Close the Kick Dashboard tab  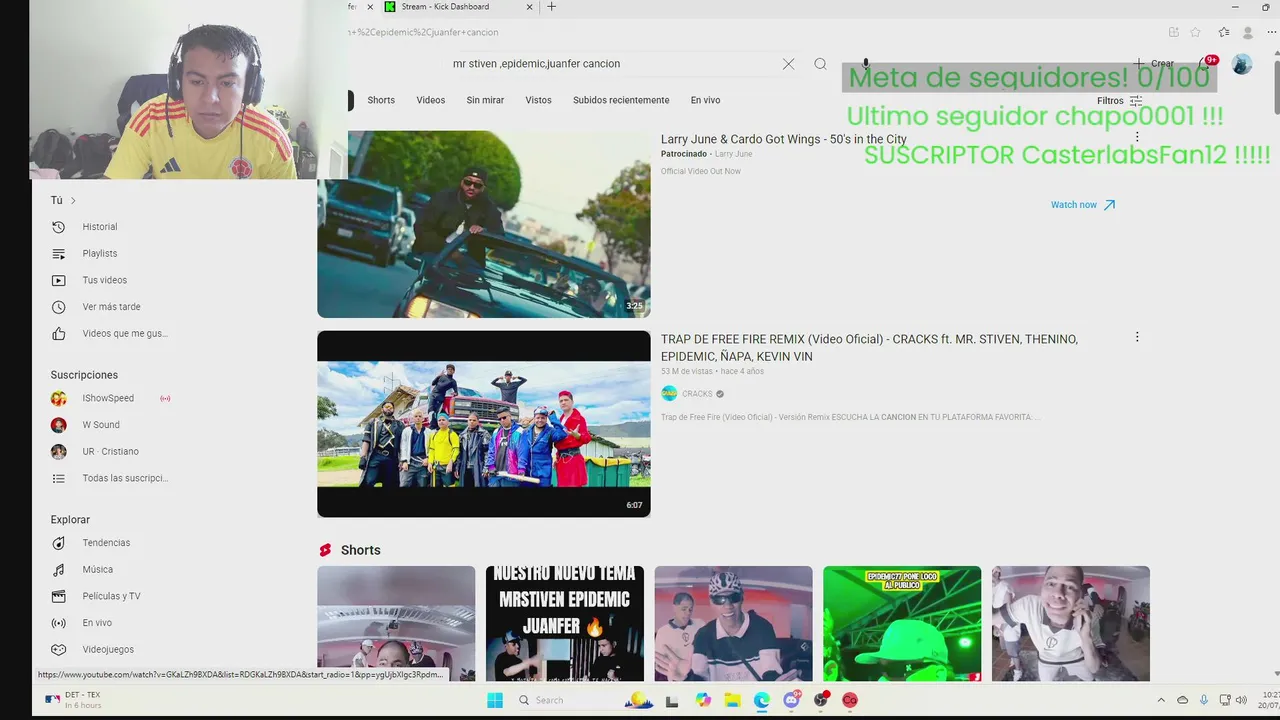coord(530,7)
